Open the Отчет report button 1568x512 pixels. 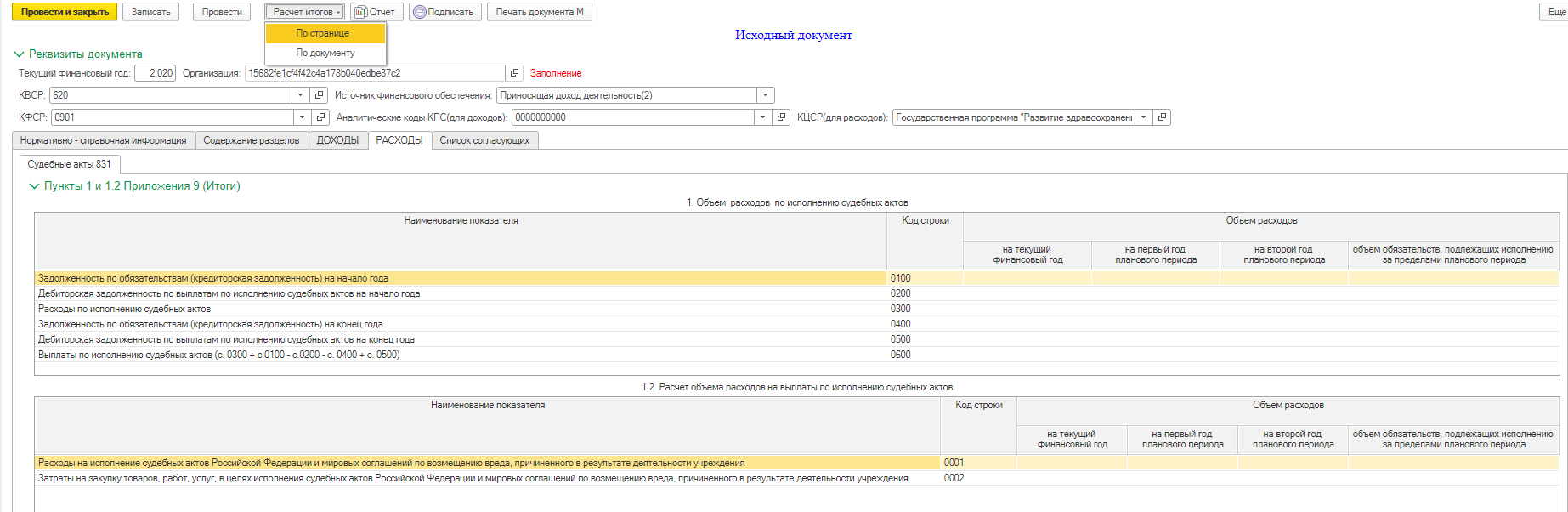pyautogui.click(x=376, y=12)
